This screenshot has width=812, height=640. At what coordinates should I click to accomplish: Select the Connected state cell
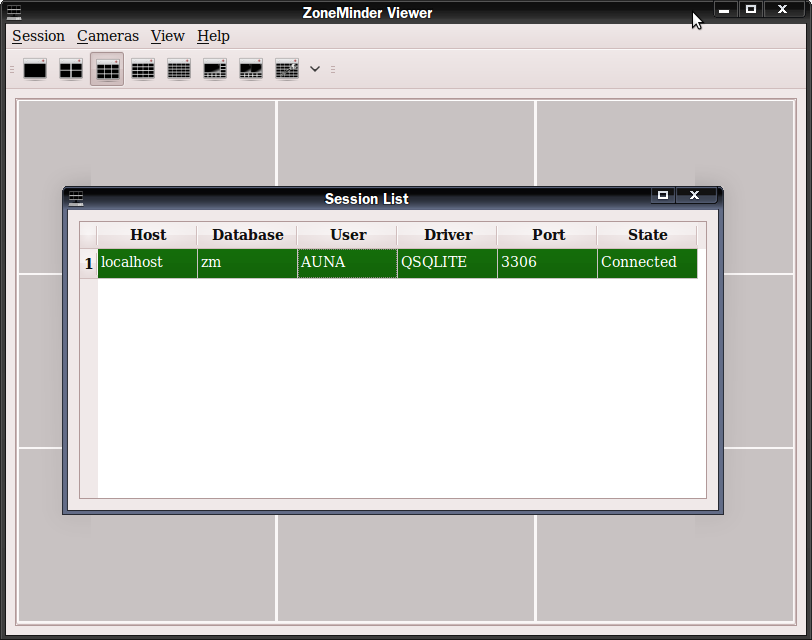tap(647, 263)
